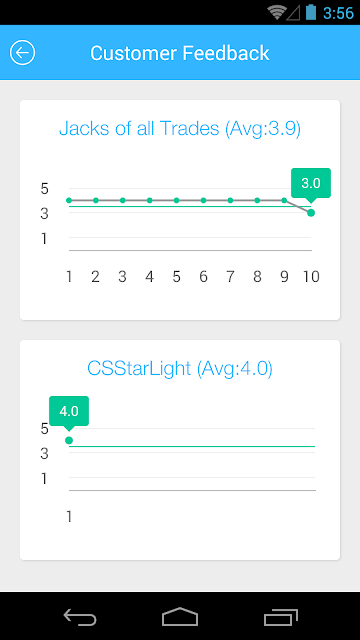Tap the Customer Feedback header title

(x=180, y=53)
